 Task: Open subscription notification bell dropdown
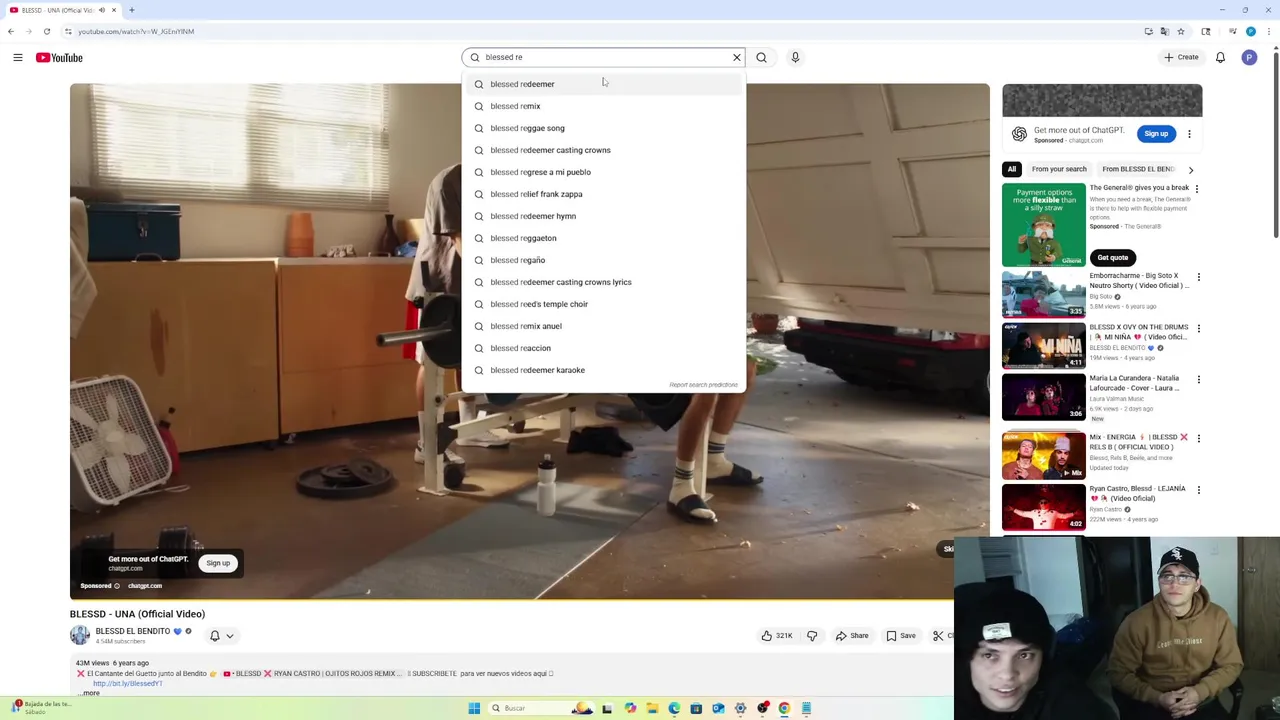(x=221, y=636)
